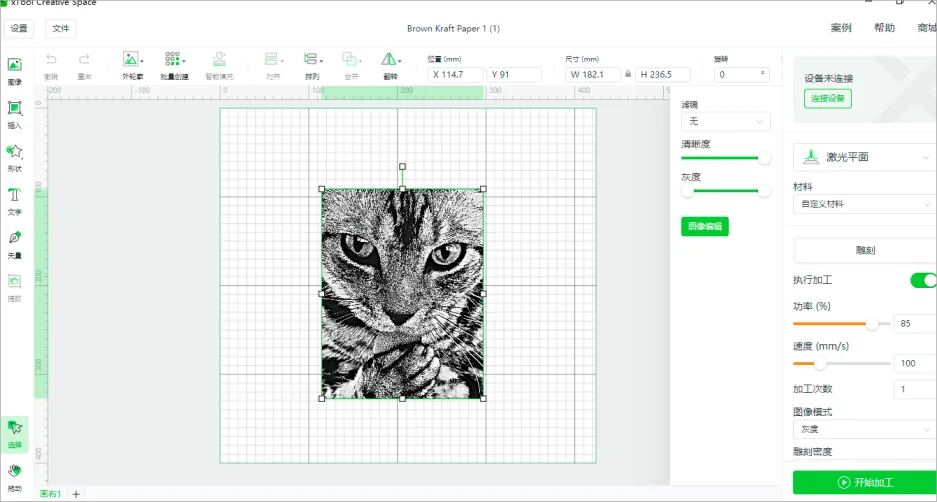Open the 帮助 (help) menu item
The image size is (937, 502).
pyautogui.click(x=884, y=28)
